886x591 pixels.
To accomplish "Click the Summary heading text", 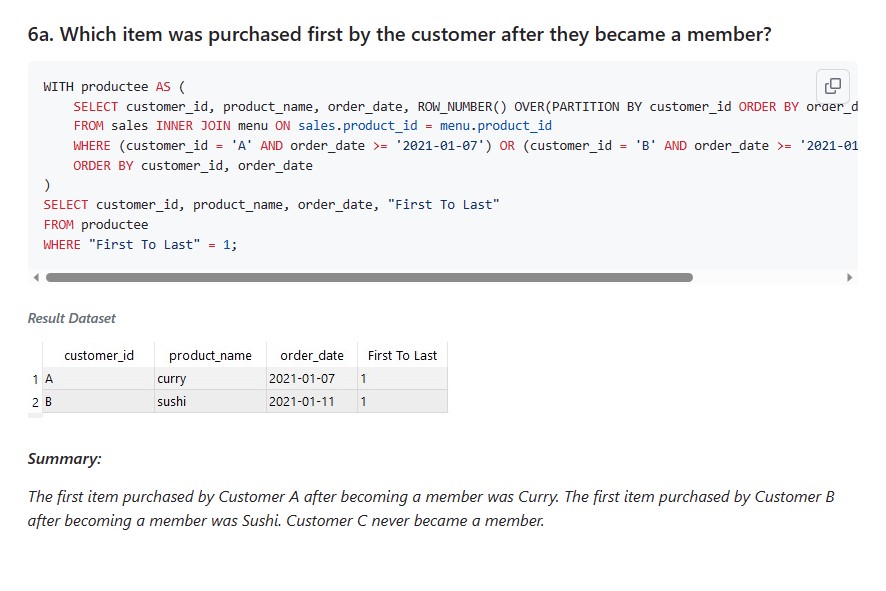I will (x=64, y=458).
